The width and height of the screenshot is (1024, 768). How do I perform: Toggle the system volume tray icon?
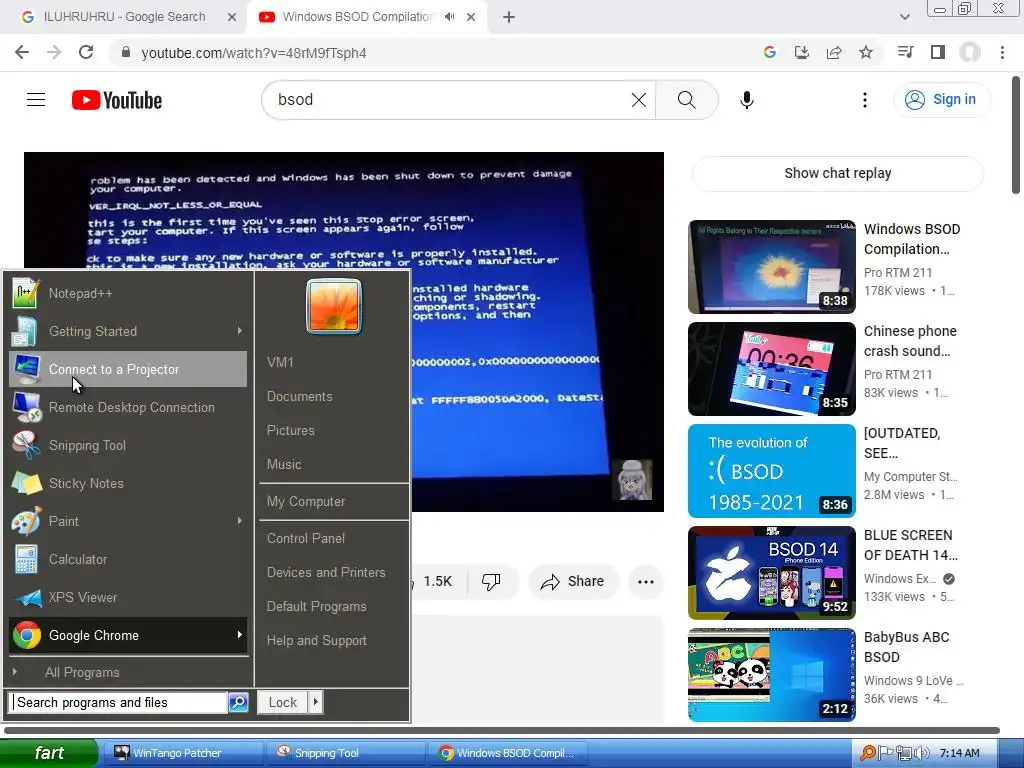coord(921,753)
